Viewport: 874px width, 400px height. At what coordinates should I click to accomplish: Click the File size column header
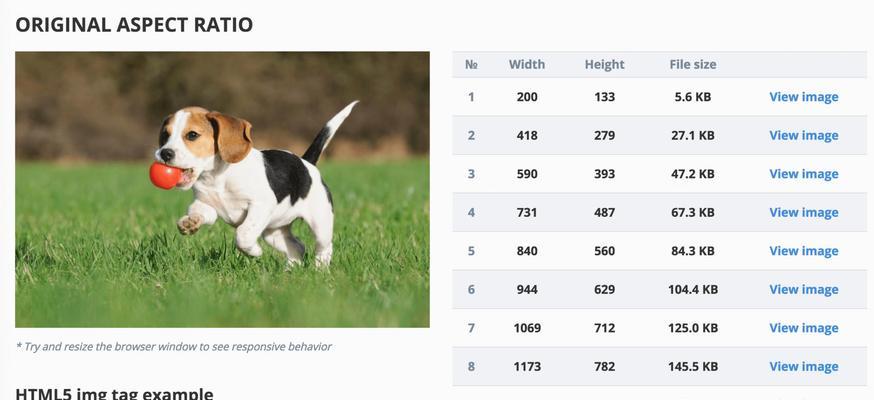coord(693,65)
